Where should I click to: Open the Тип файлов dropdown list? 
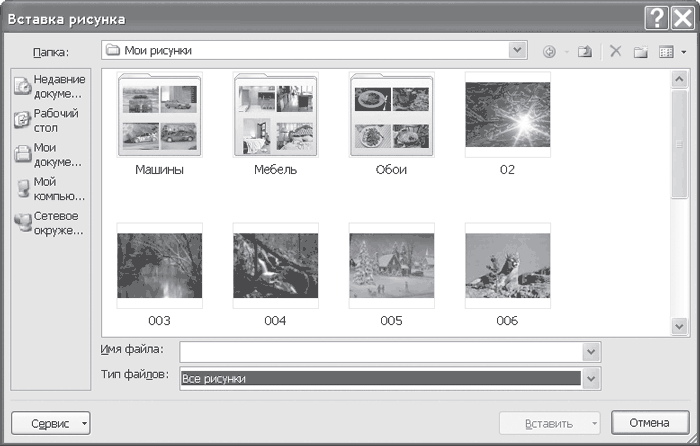click(x=591, y=379)
